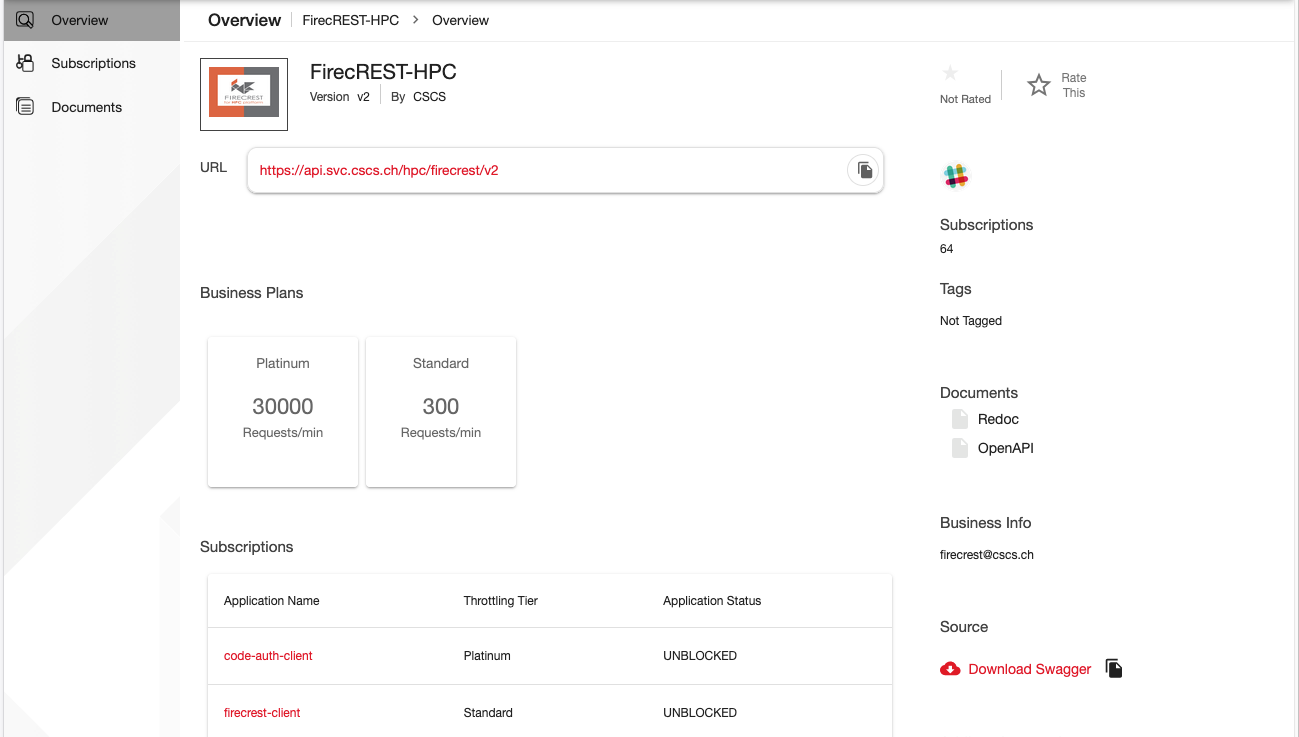This screenshot has height=737, width=1299.
Task: Click the Rate This label
Action: [1074, 85]
